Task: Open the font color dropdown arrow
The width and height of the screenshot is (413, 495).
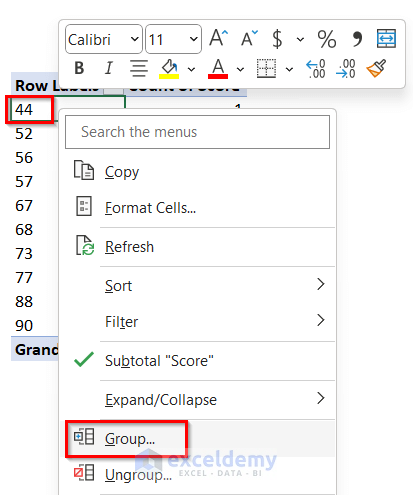Action: [x=240, y=69]
